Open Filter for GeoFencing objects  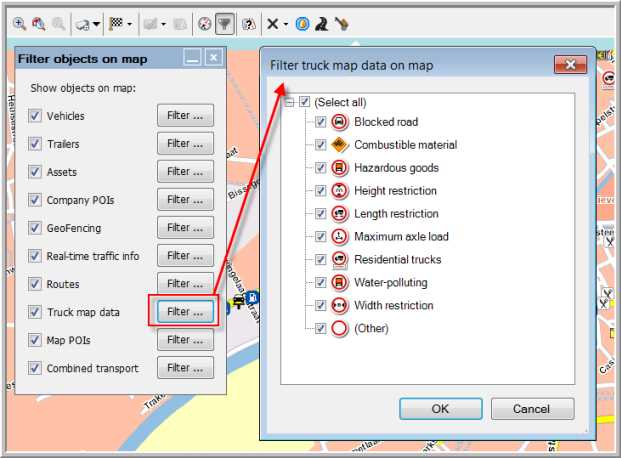coord(185,228)
